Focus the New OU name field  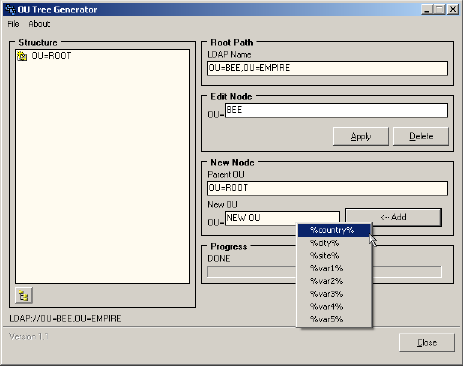282,218
